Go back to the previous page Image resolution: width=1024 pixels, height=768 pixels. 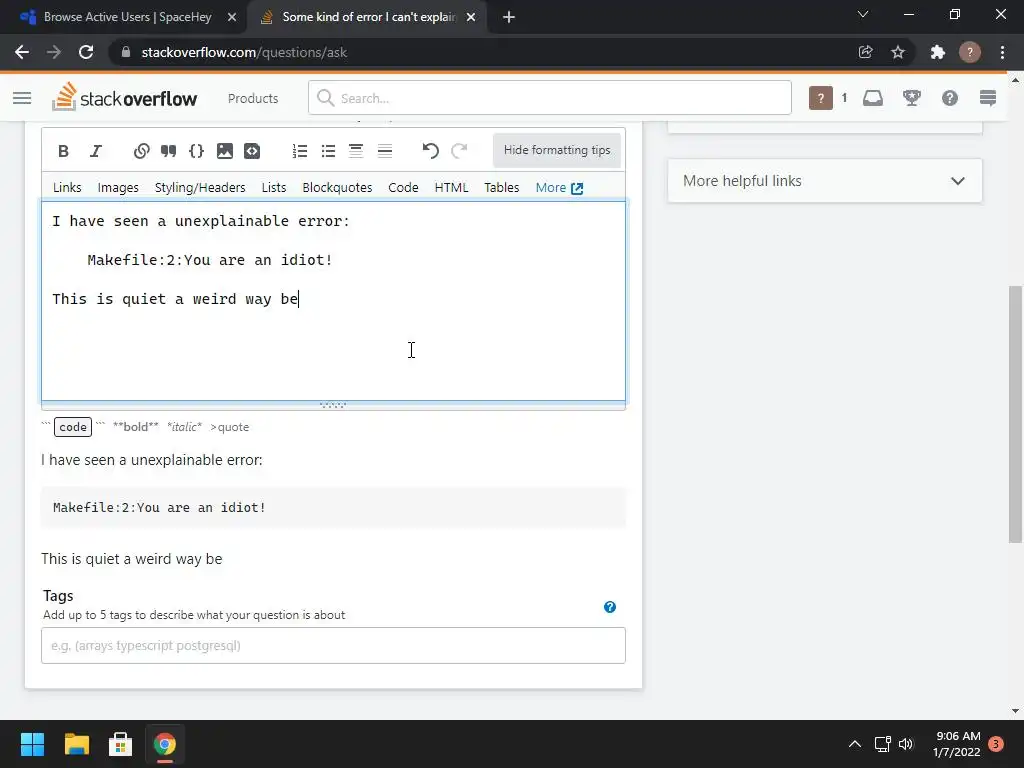tap(22, 52)
